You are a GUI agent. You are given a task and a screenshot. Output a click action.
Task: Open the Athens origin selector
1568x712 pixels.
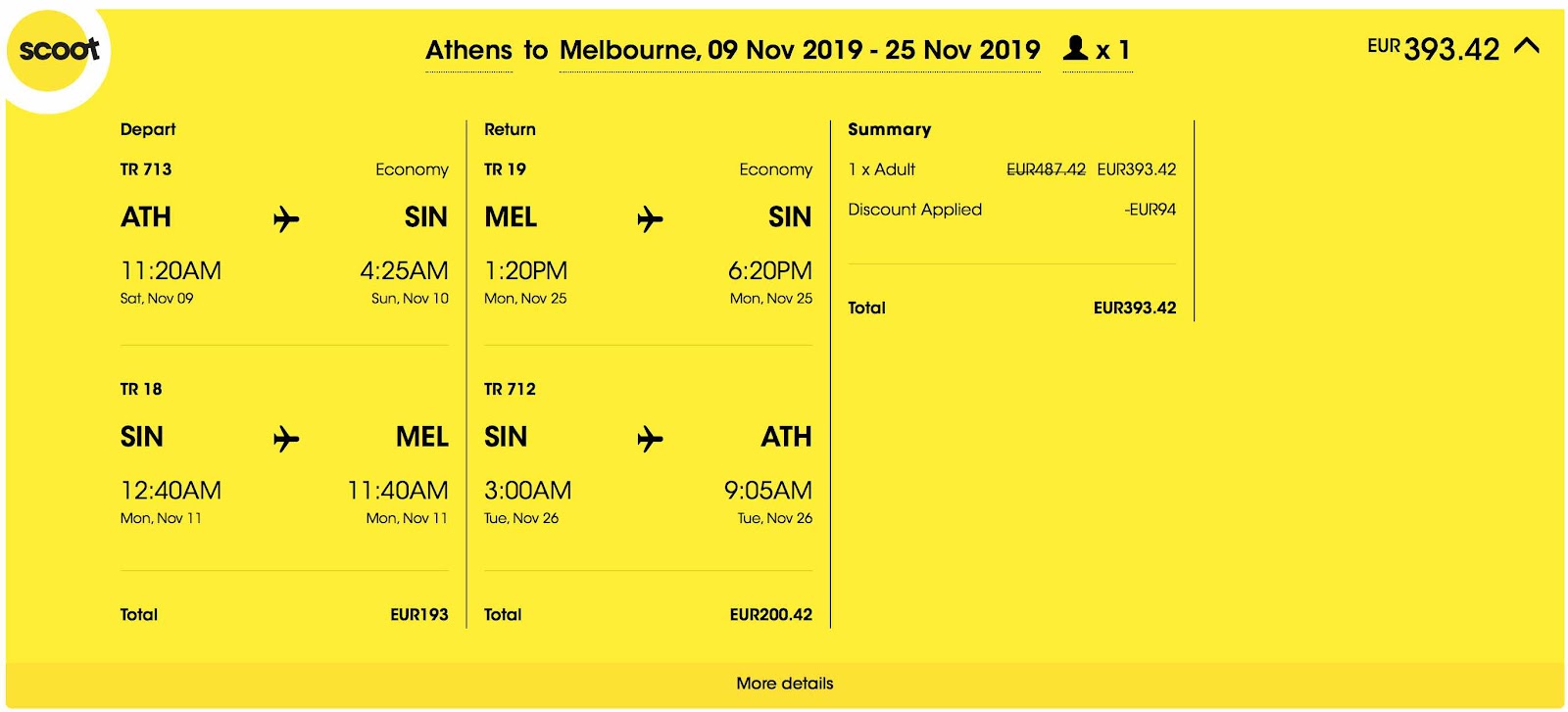click(x=468, y=50)
